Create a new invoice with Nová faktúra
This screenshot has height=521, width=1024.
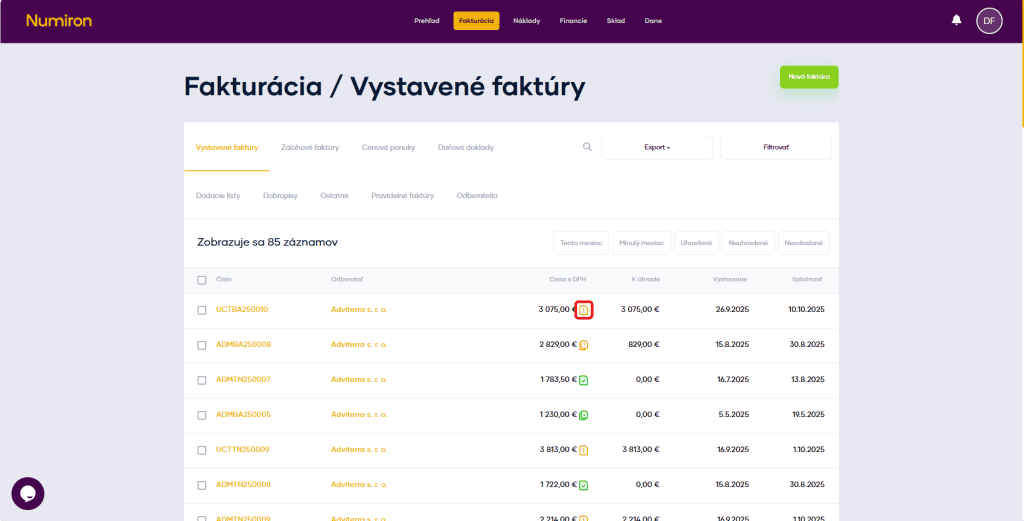point(809,77)
